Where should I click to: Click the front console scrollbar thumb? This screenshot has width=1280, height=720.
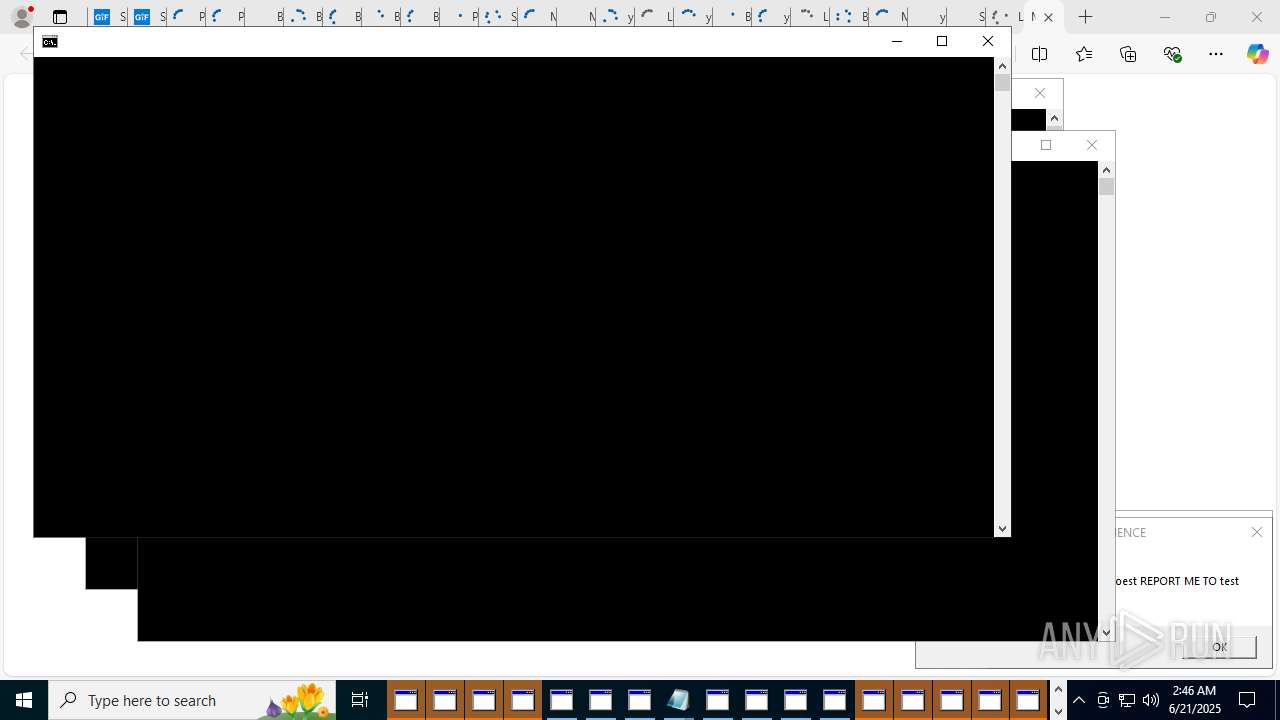point(1002,83)
